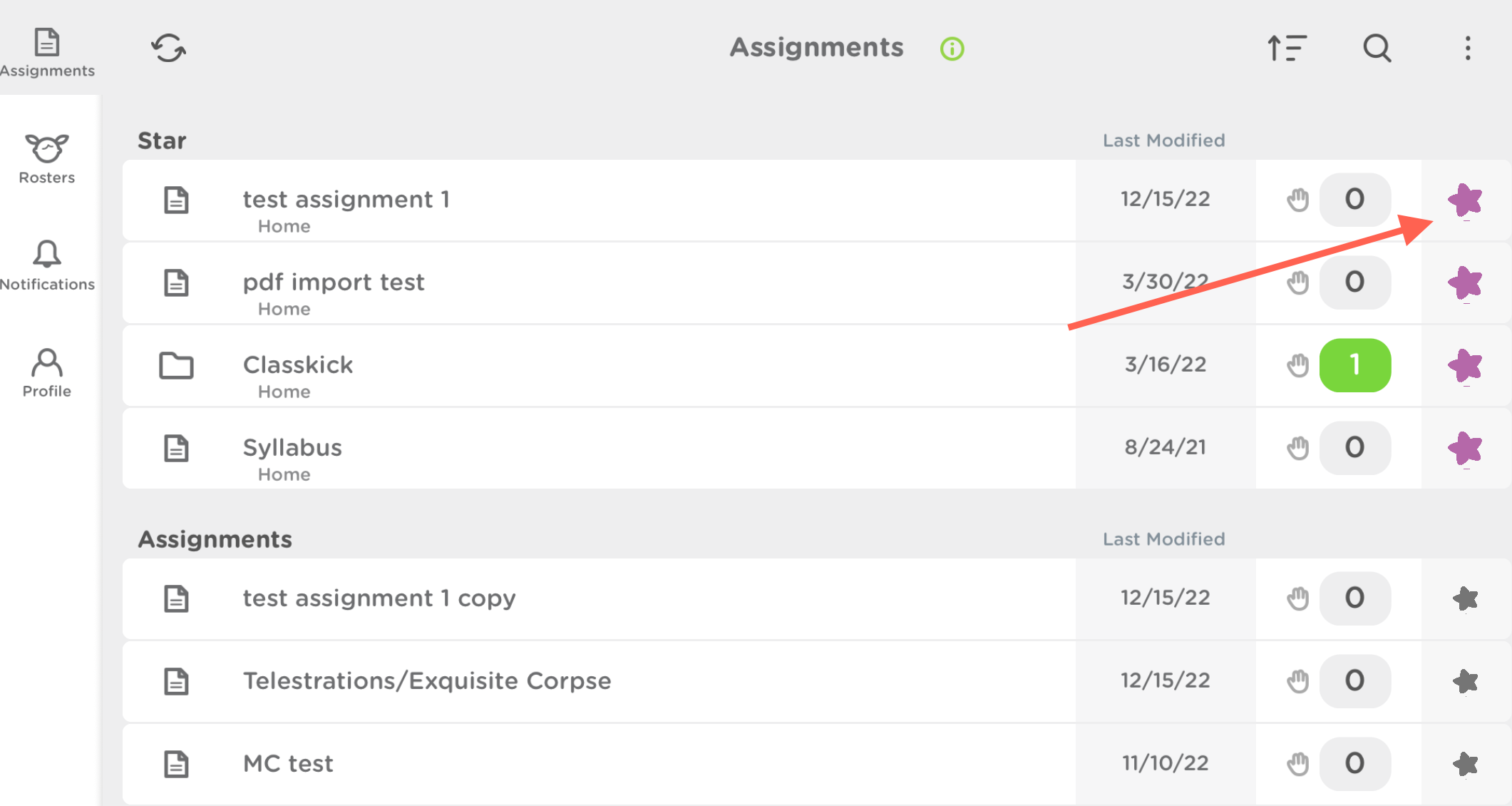The width and height of the screenshot is (1512, 806).
Task: Unstar the test assignment 1 row
Action: point(1465,200)
